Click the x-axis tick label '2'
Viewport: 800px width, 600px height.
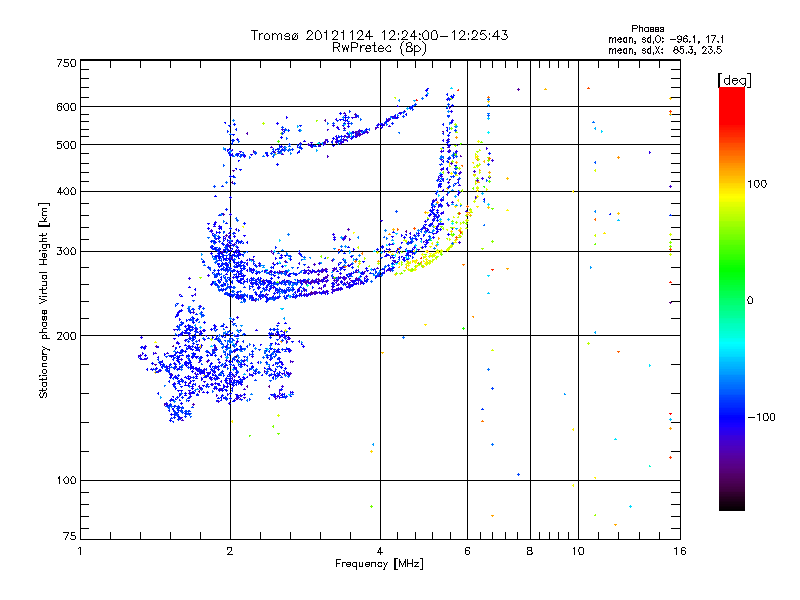point(230,551)
